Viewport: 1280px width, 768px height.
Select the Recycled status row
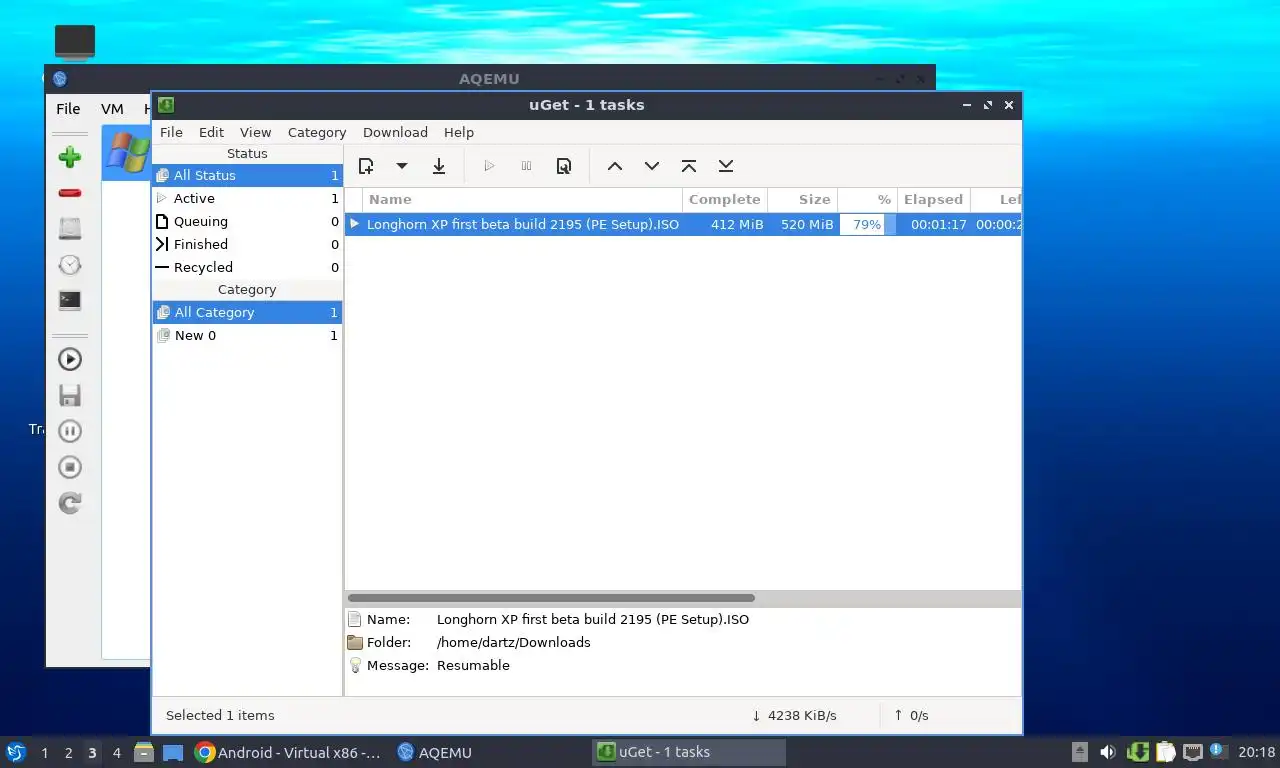point(247,267)
